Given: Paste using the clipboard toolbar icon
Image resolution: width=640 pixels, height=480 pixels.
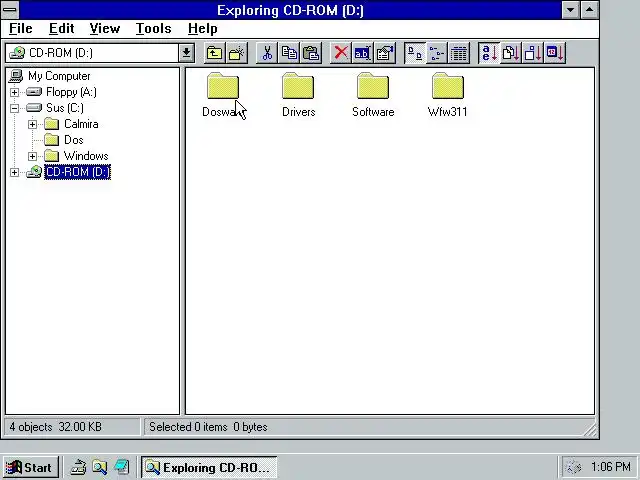Looking at the screenshot, I should (311, 53).
